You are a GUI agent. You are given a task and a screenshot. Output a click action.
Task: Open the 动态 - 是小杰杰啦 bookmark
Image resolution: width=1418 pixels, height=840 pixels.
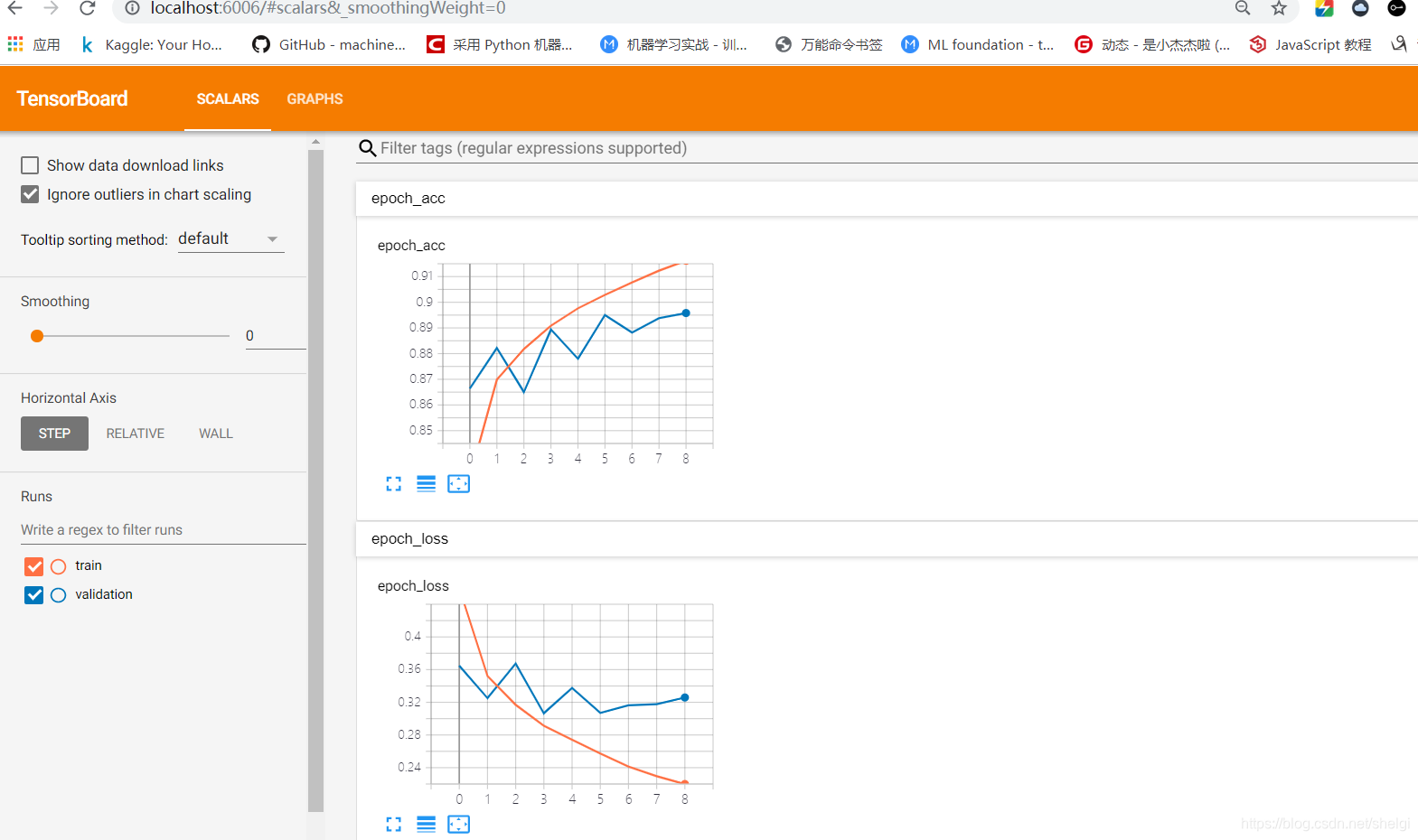tap(1152, 44)
